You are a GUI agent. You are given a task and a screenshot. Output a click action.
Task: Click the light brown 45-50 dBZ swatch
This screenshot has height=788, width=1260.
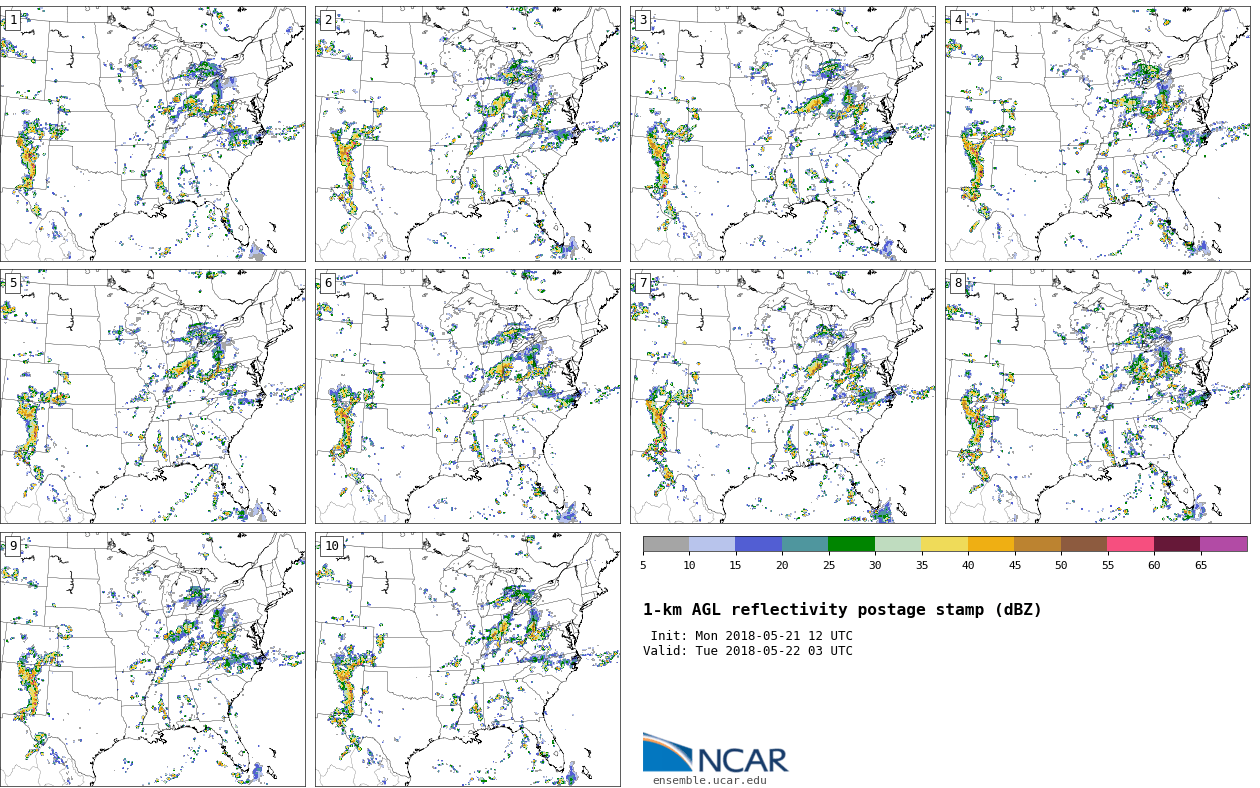pos(1037,544)
